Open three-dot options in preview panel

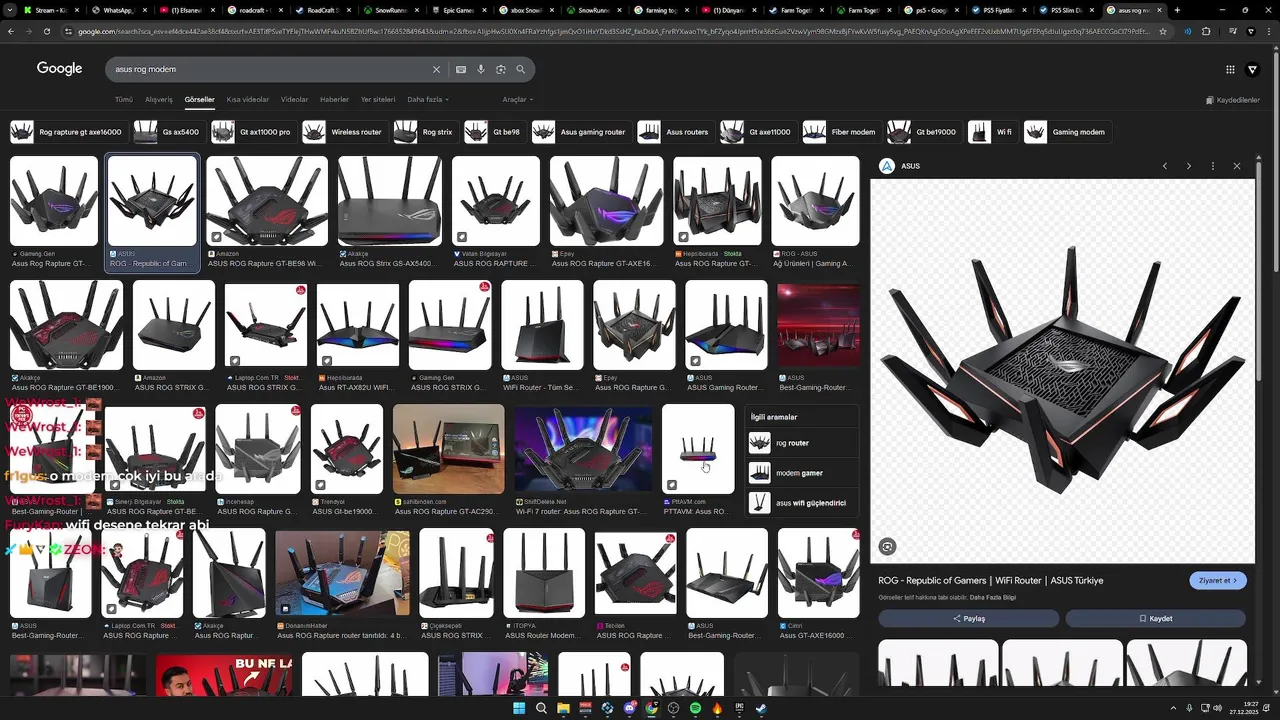pyautogui.click(x=1213, y=166)
